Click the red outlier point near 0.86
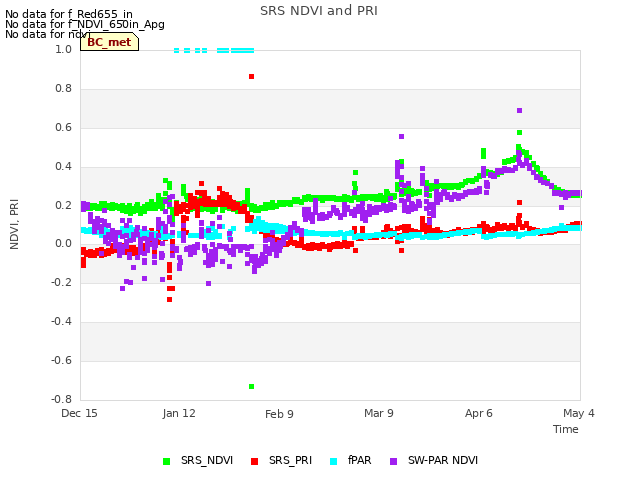The width and height of the screenshot is (640, 480). (x=251, y=77)
